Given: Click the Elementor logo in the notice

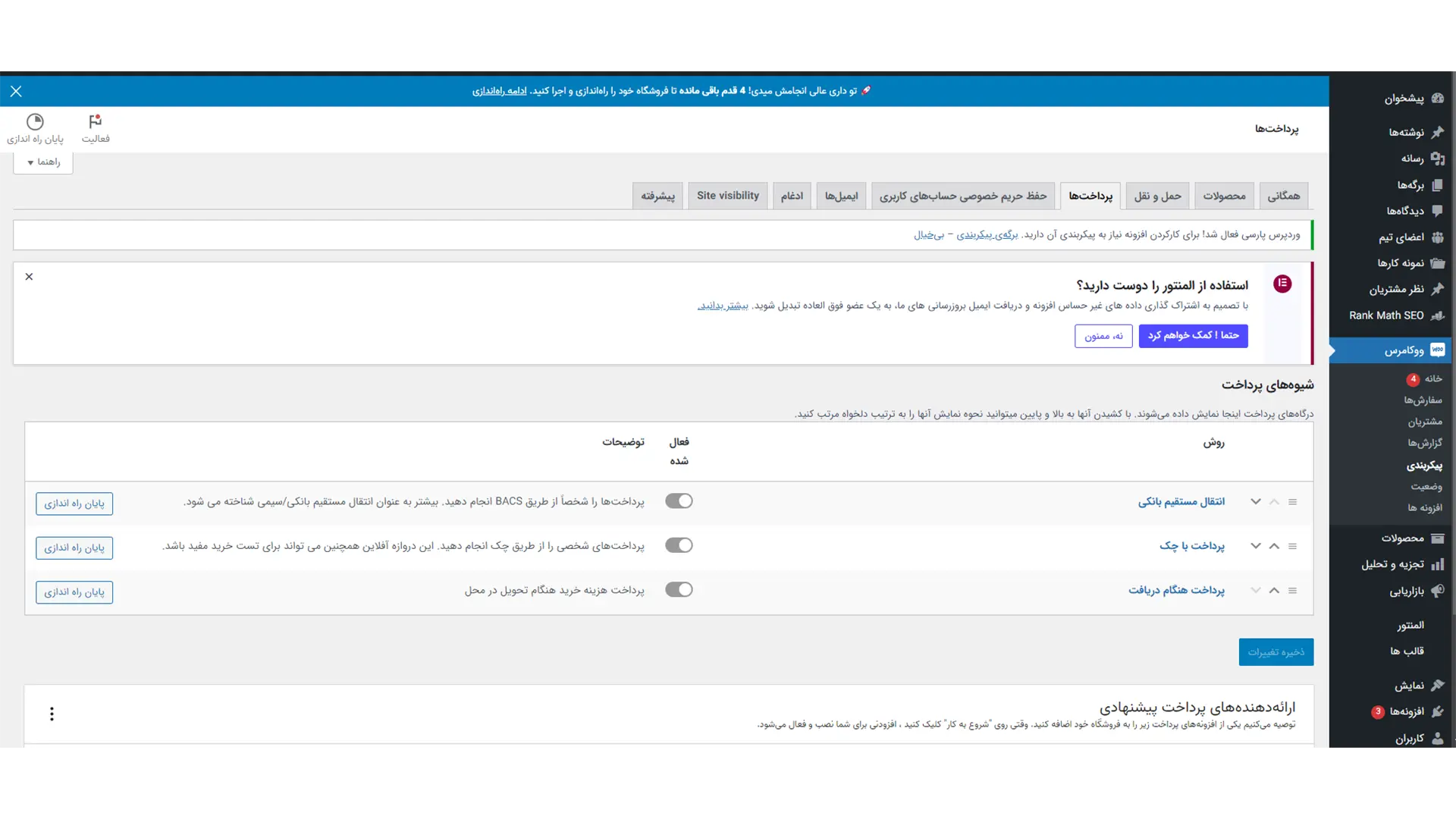Looking at the screenshot, I should (x=1282, y=284).
